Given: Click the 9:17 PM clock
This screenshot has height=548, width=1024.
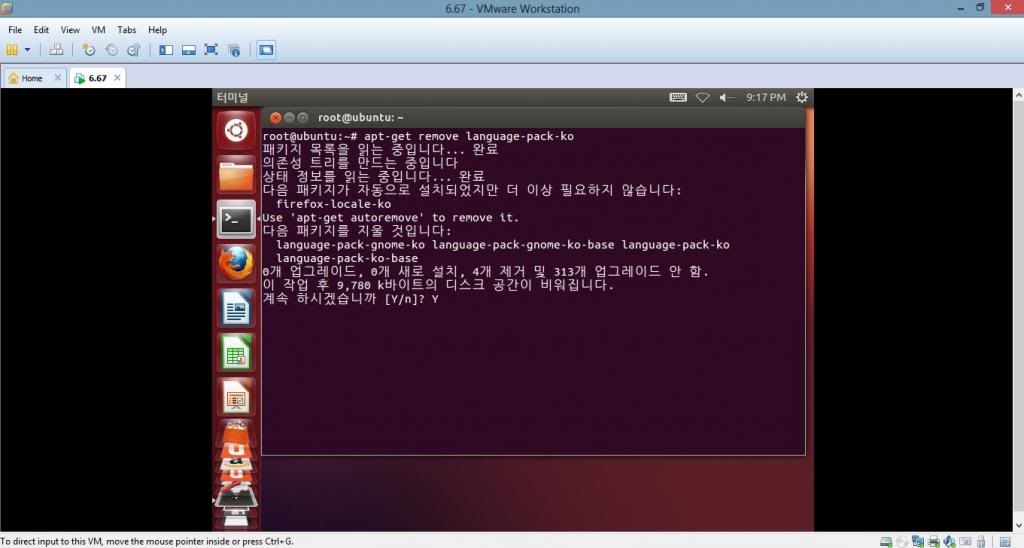Looking at the screenshot, I should 765,97.
